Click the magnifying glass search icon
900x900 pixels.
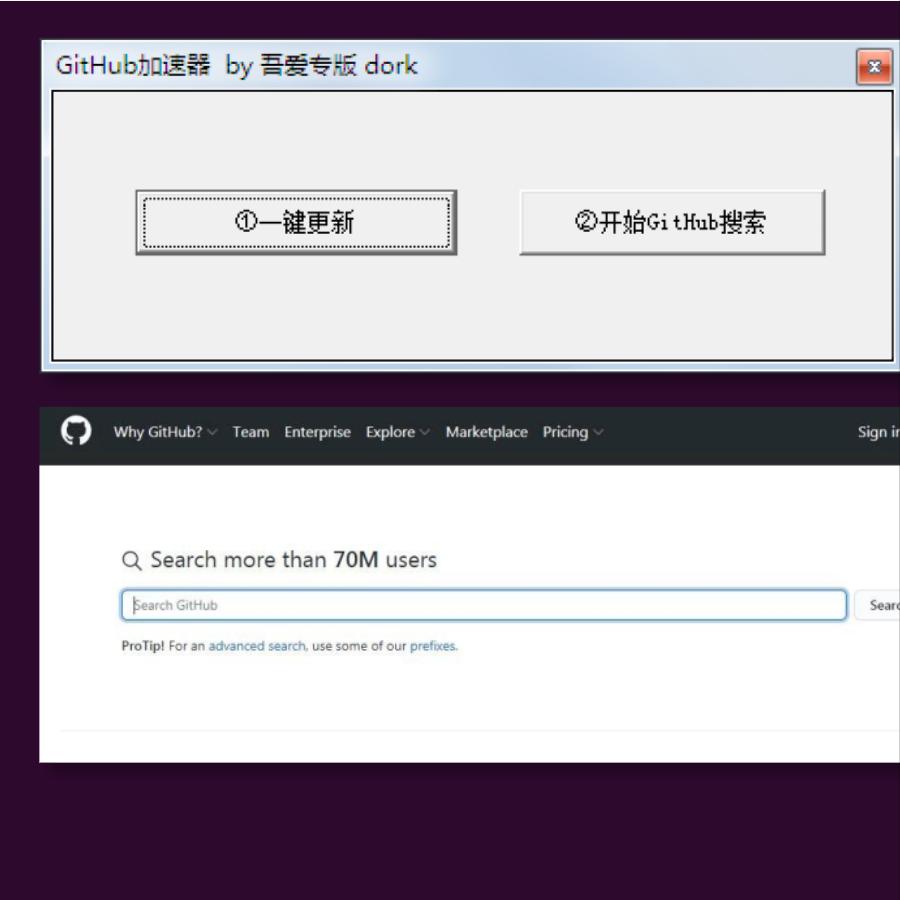pos(132,560)
